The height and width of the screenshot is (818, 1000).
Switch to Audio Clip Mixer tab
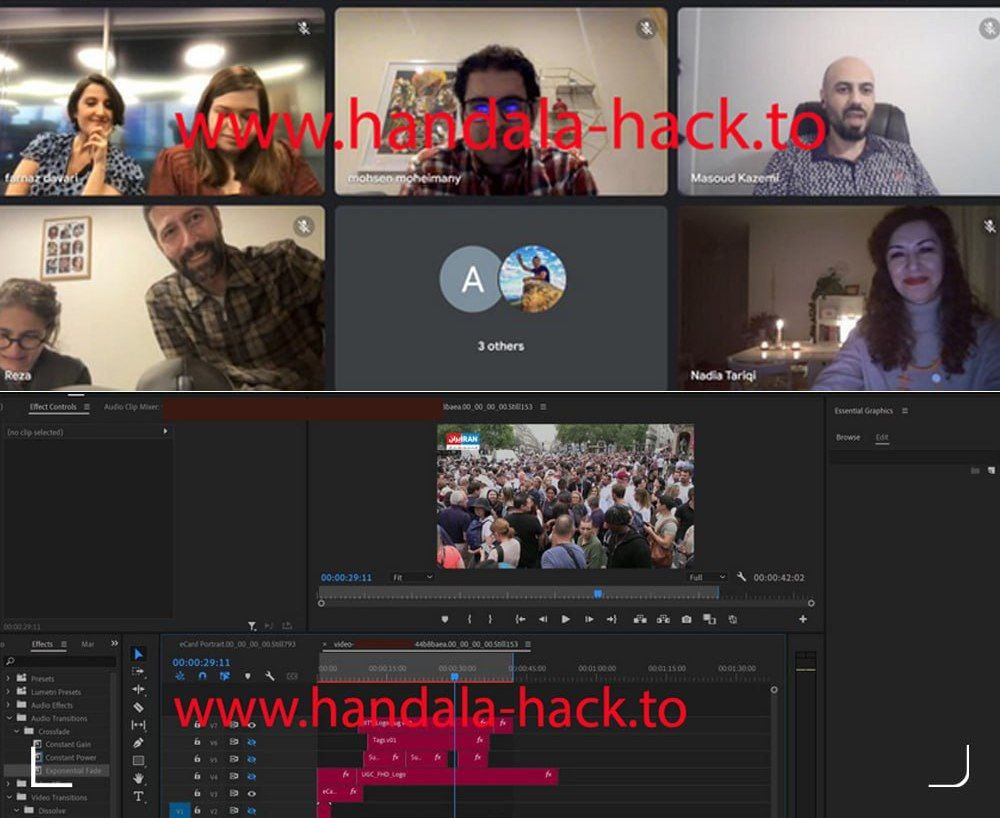[131, 407]
